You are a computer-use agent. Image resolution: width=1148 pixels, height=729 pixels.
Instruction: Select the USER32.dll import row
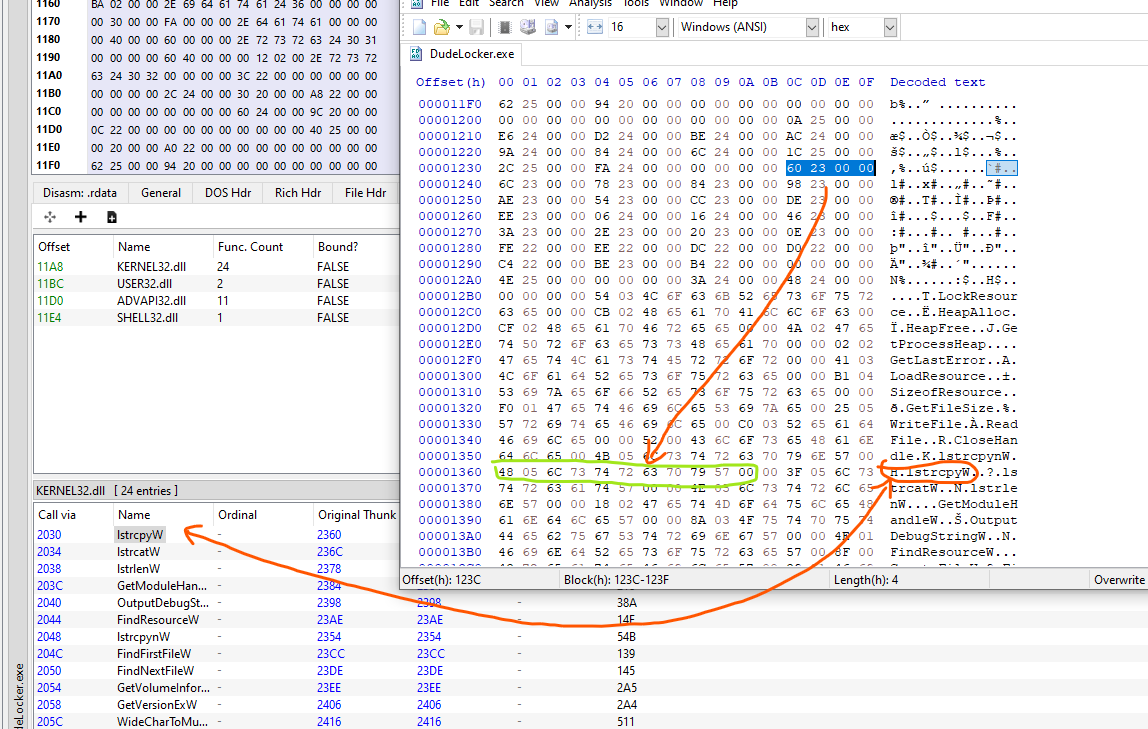[x=217, y=283]
